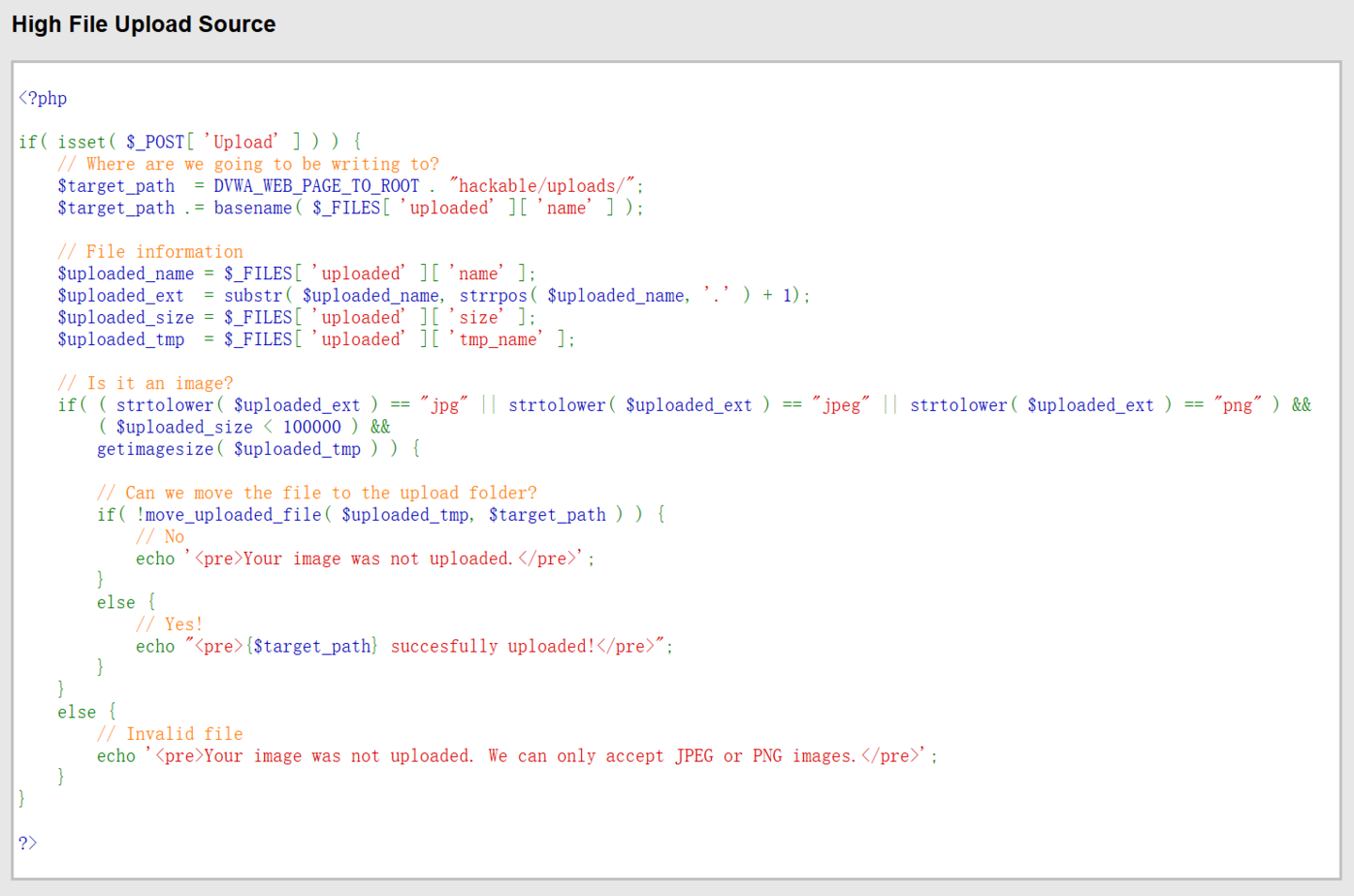
Task: Click the "Where are we going" comment
Action: (x=248, y=165)
